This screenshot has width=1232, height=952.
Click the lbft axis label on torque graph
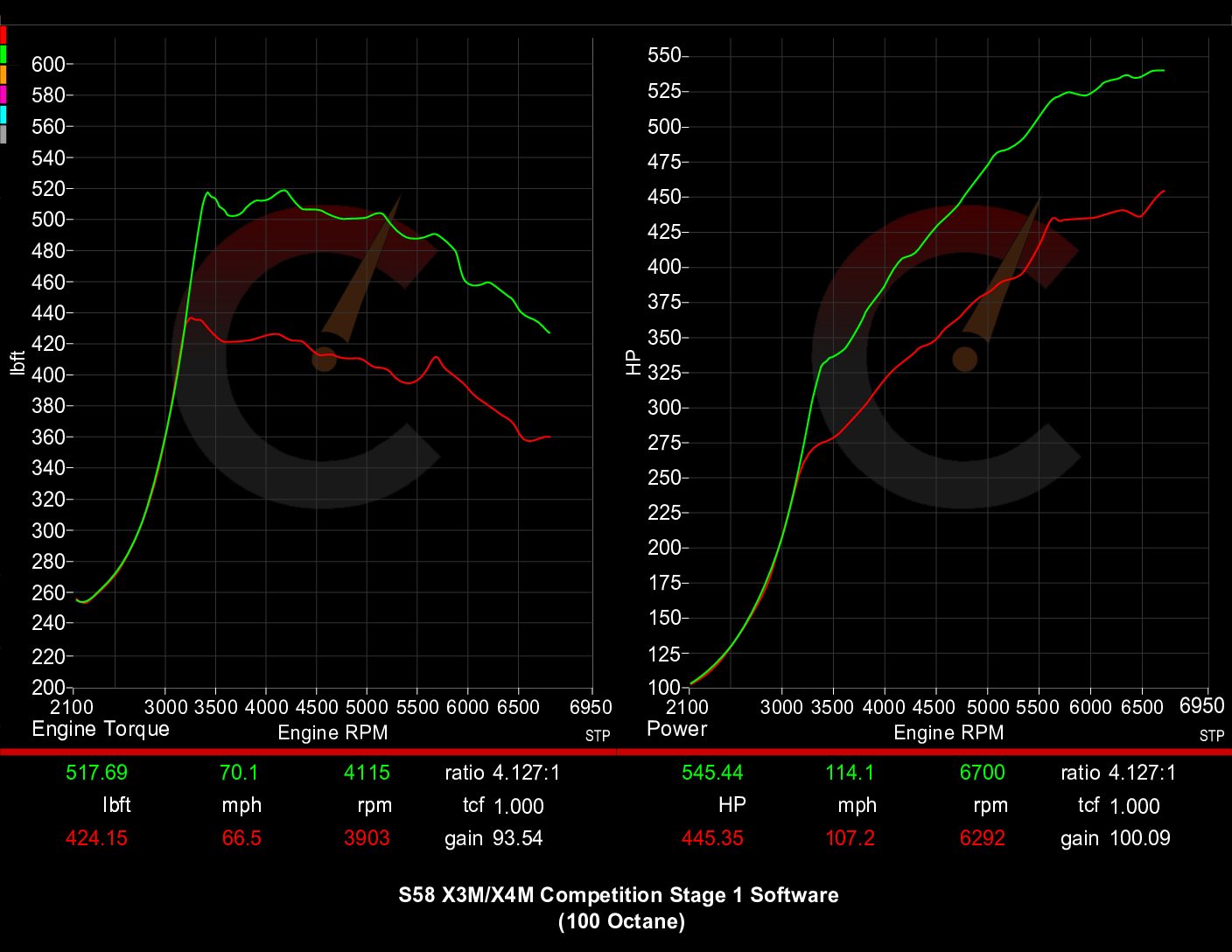17,362
